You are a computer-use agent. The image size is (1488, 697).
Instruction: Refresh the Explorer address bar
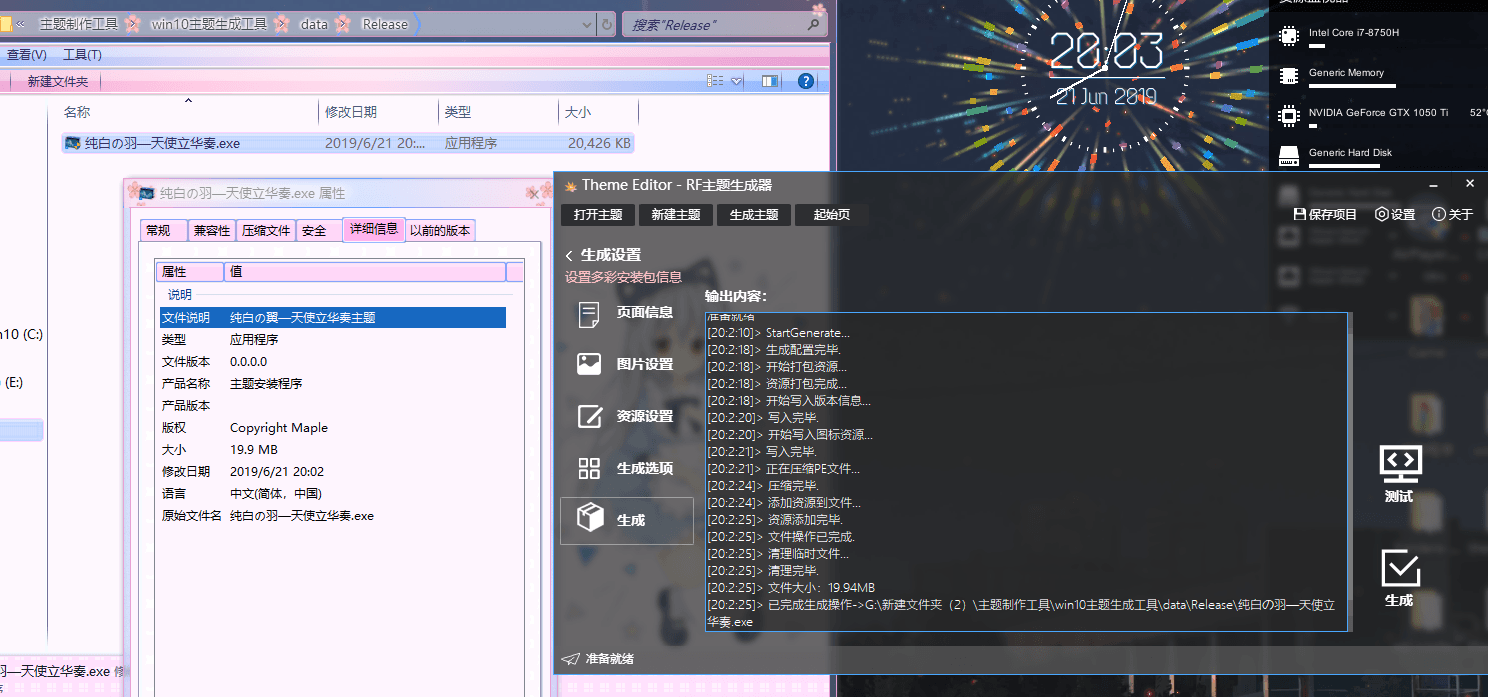[x=607, y=24]
